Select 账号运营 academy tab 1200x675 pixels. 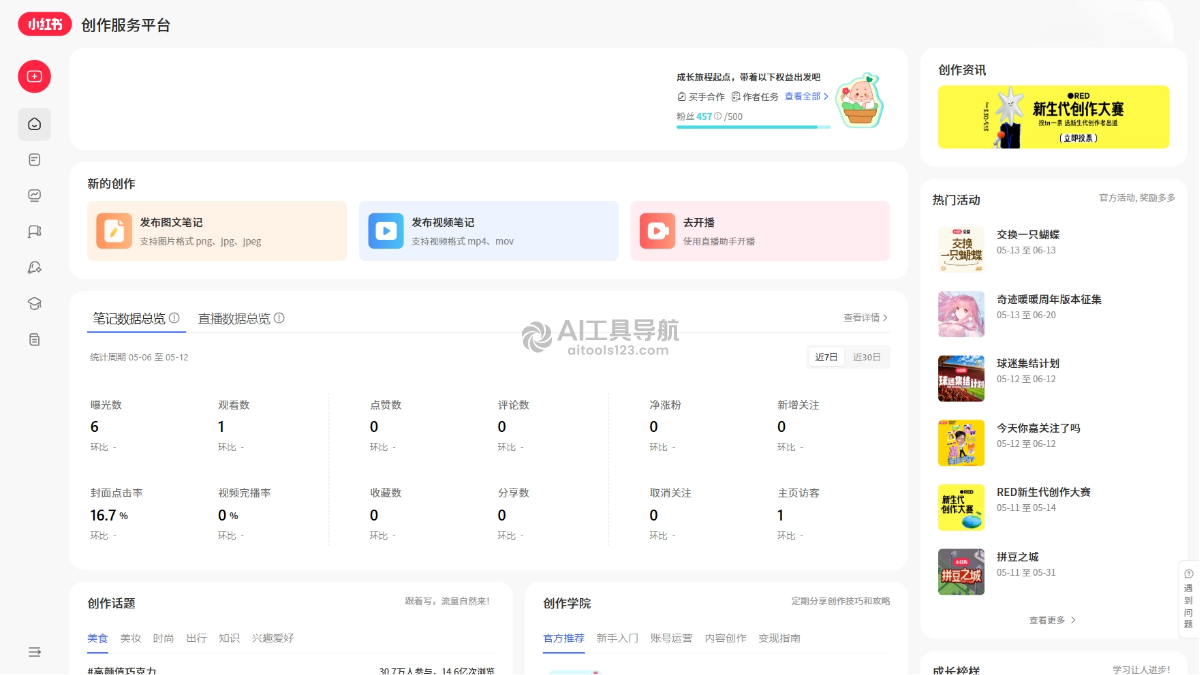coord(672,638)
